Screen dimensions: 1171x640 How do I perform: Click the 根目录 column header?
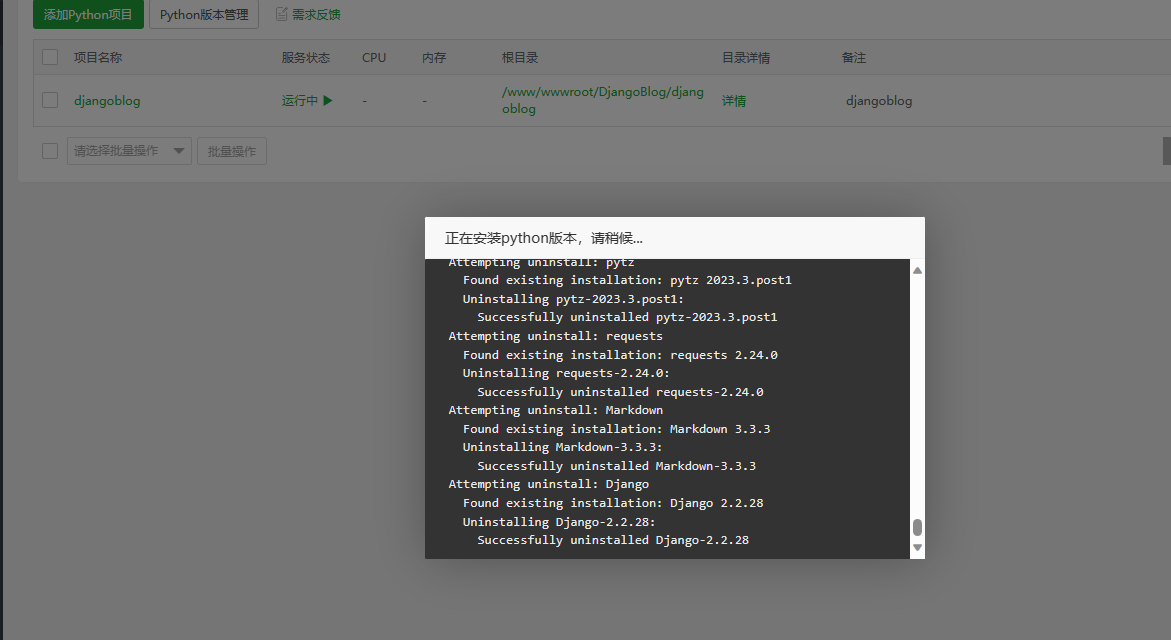click(520, 58)
